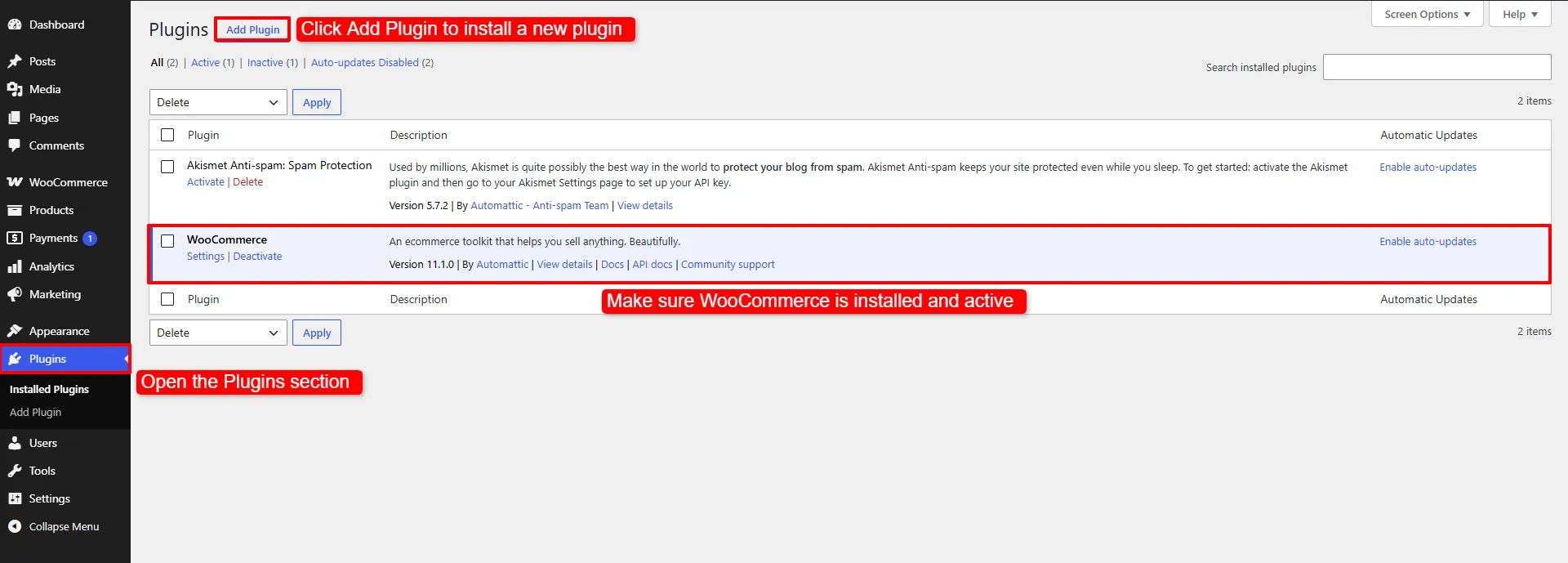
Task: Click the Pages icon in sidebar
Action: coord(15,118)
